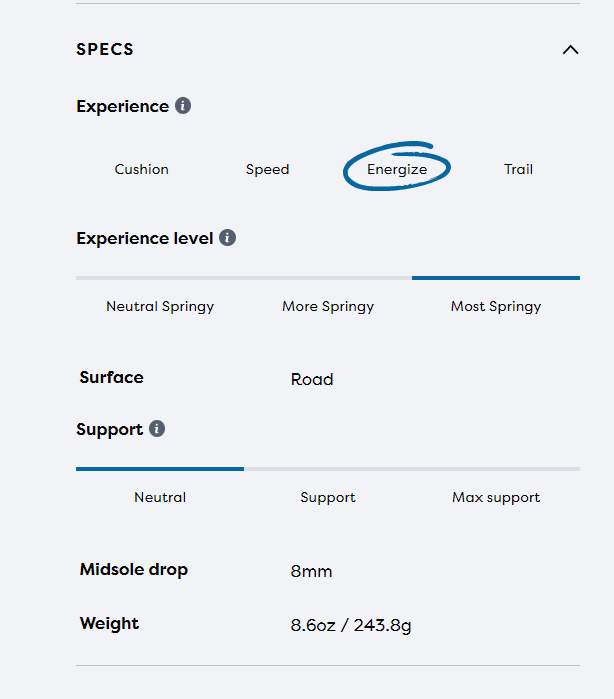Click the 8mm midsole drop value
The height and width of the screenshot is (699, 614).
click(x=311, y=572)
